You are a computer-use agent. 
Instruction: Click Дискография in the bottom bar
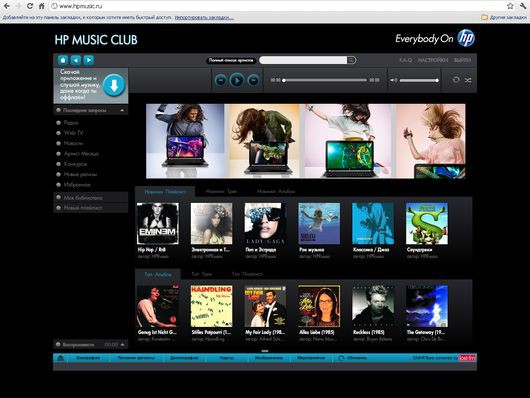[184, 358]
